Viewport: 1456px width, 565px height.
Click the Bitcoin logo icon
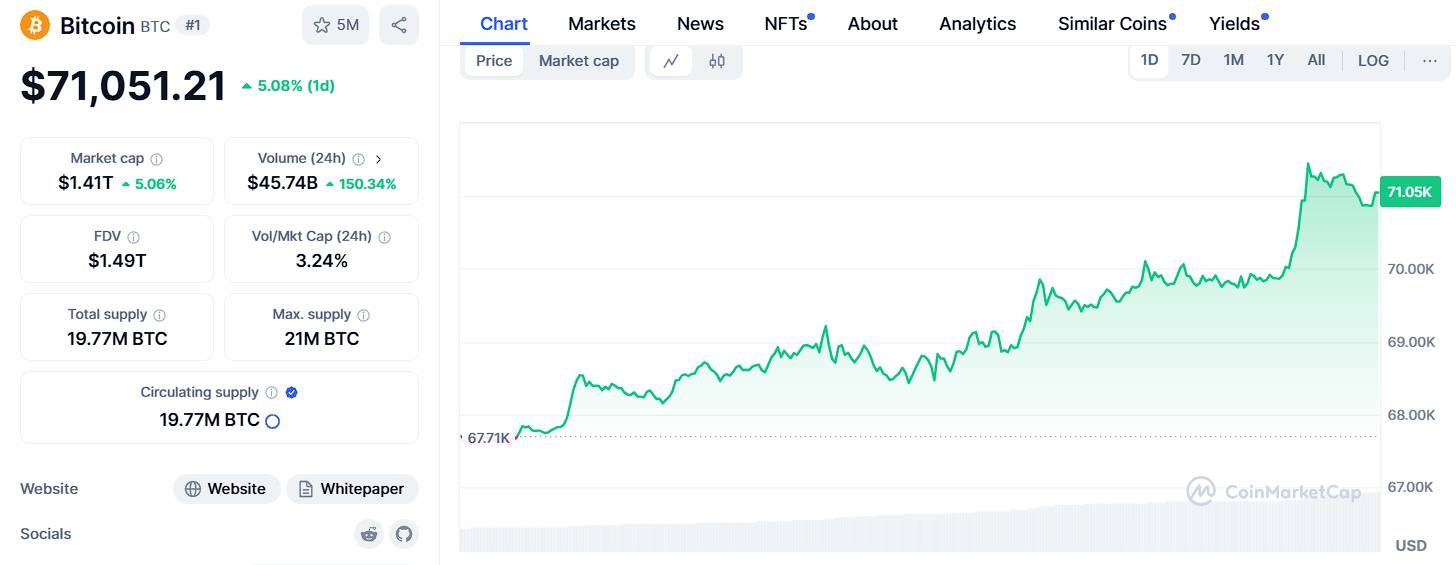(x=36, y=25)
